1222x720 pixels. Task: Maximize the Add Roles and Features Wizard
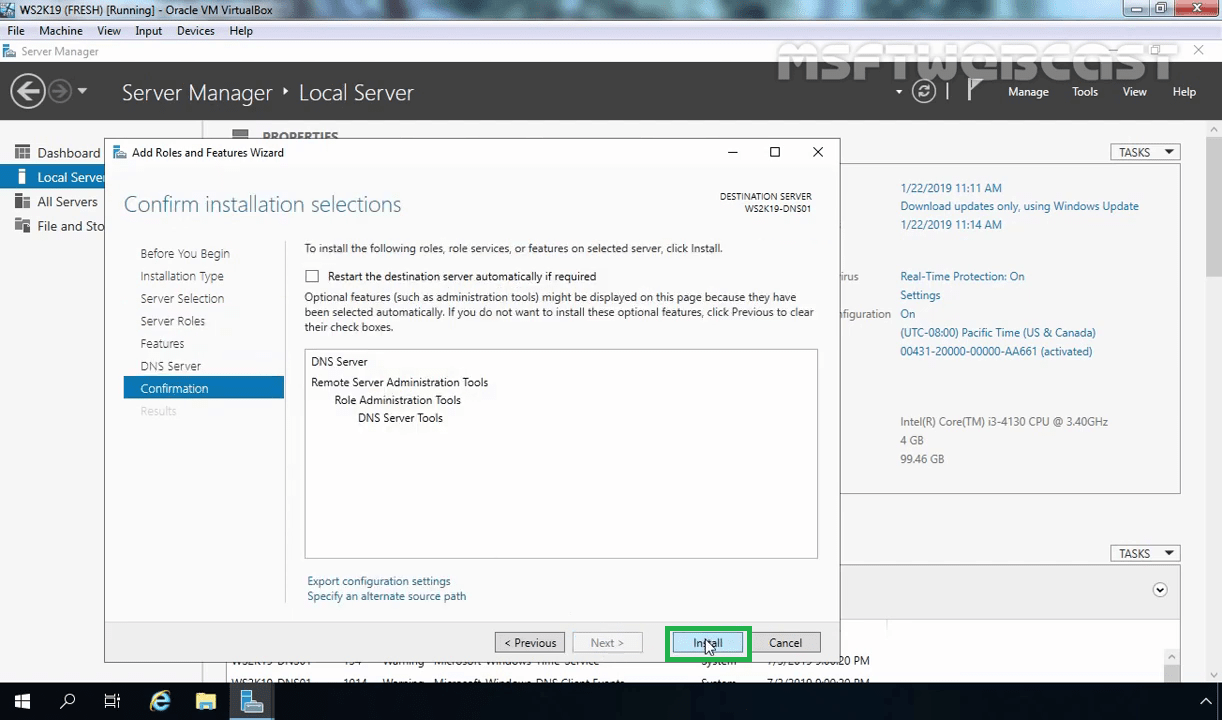(774, 152)
